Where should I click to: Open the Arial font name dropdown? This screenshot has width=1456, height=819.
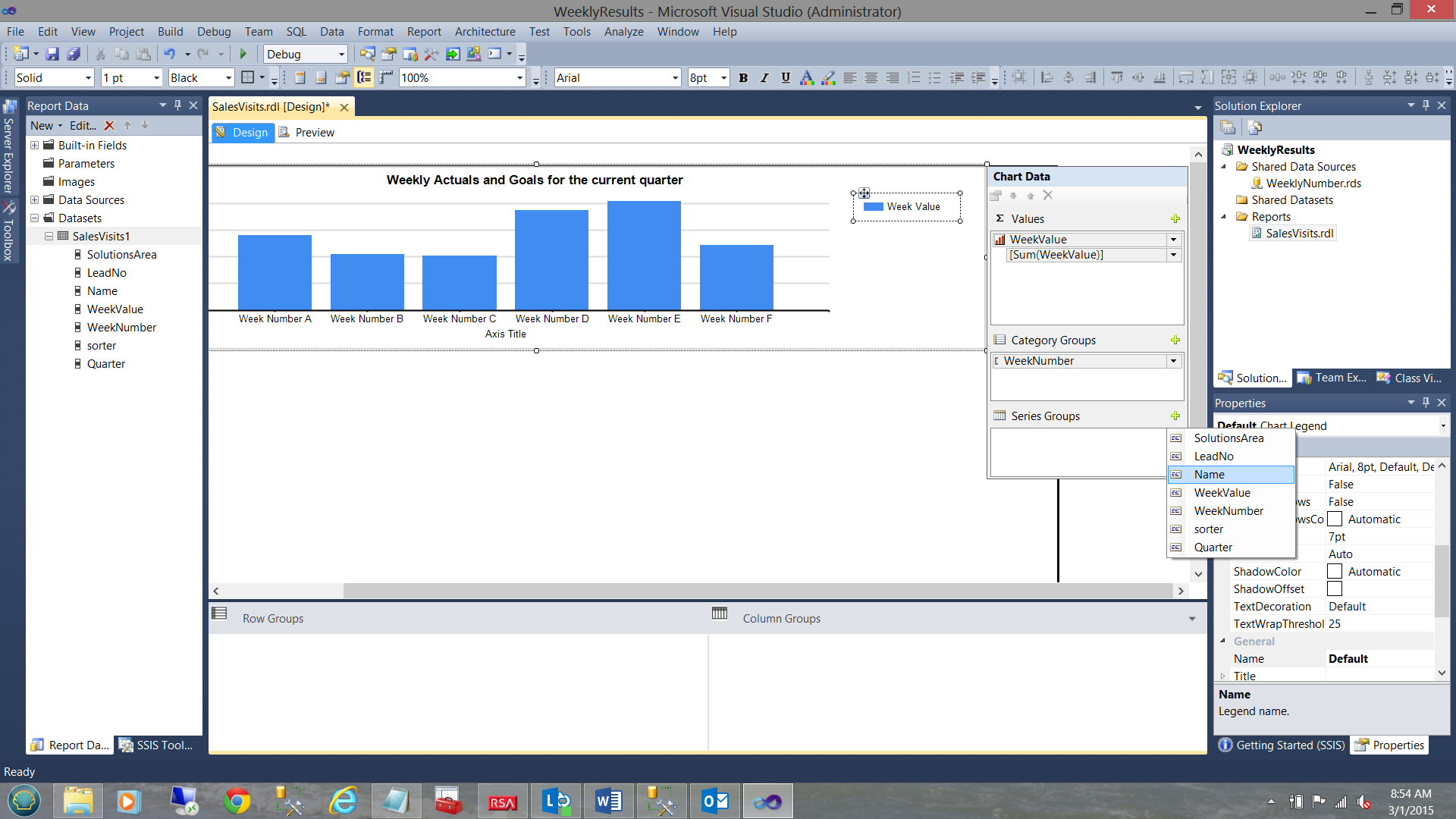tap(675, 77)
